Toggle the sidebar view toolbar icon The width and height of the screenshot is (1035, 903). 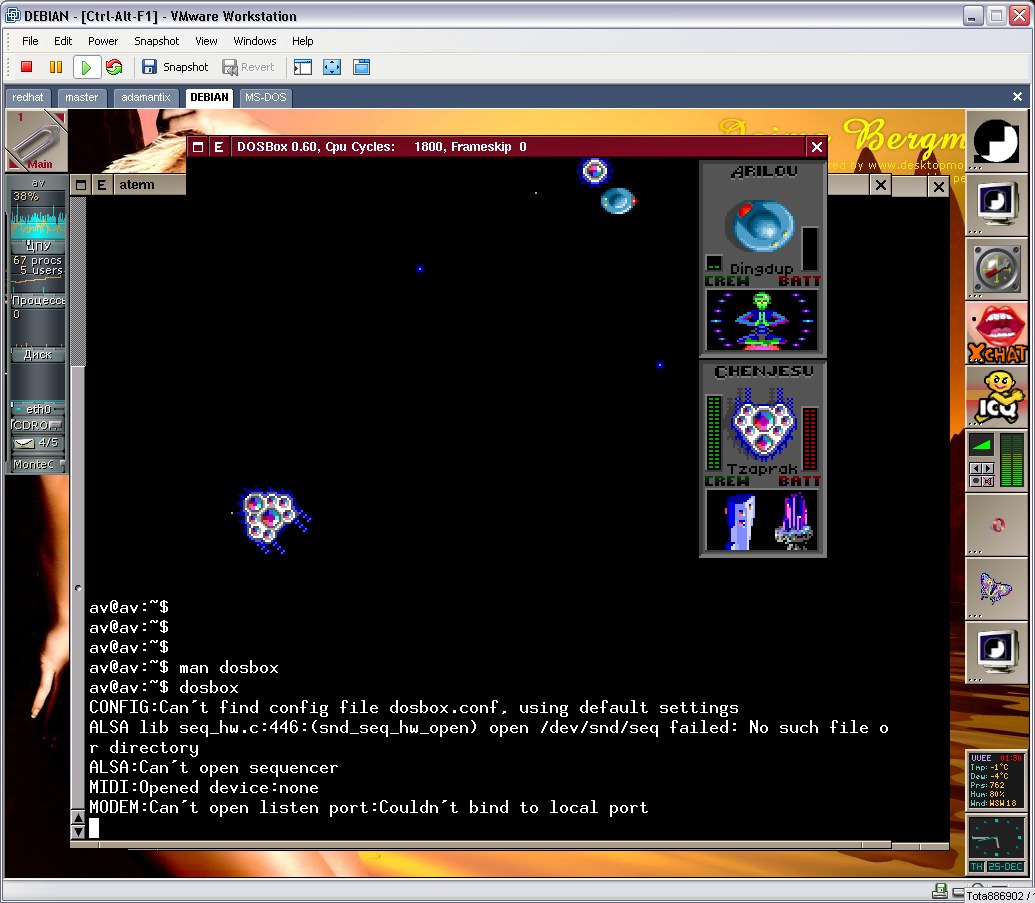pyautogui.click(x=303, y=67)
